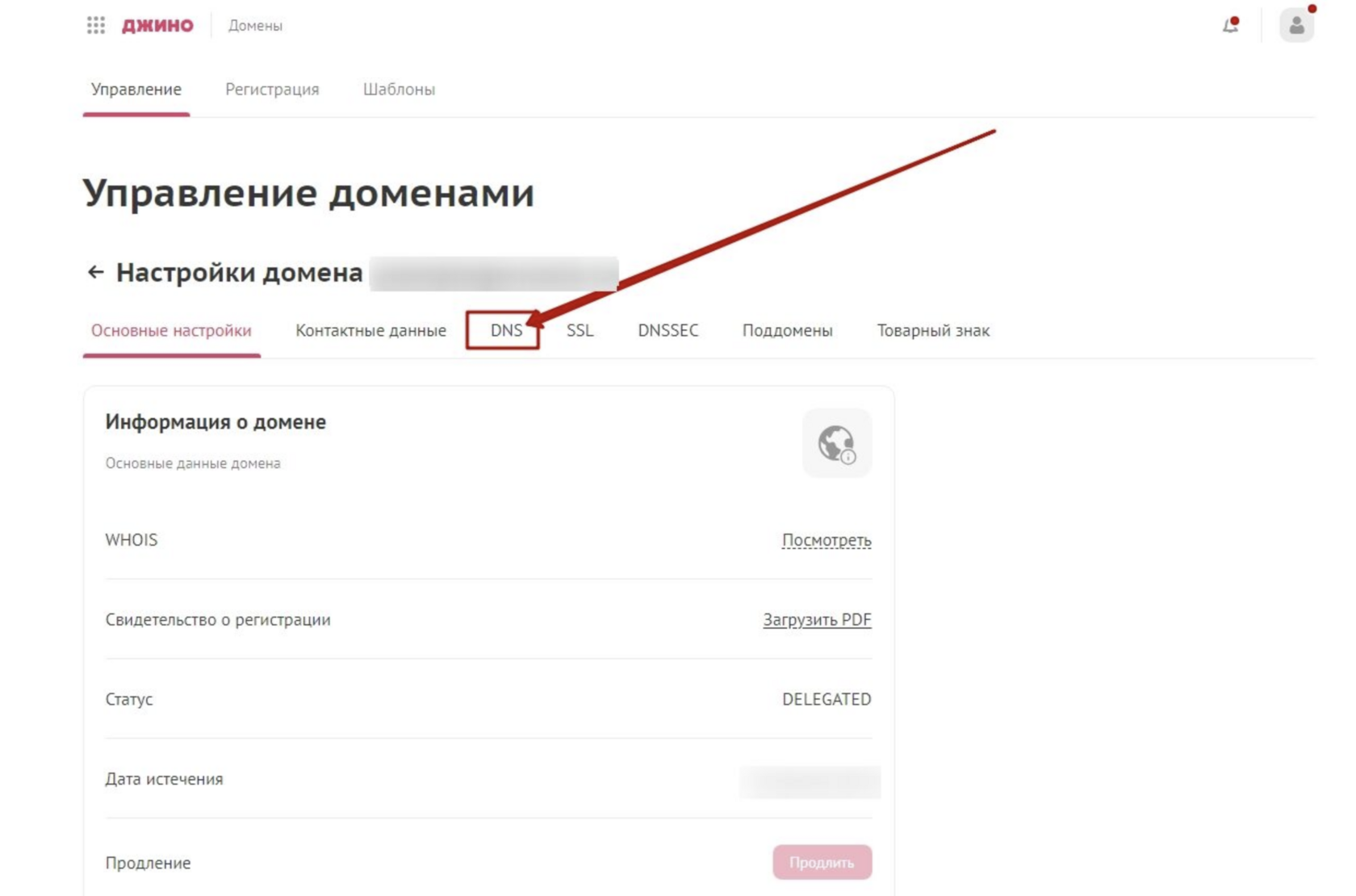The height and width of the screenshot is (896, 1356).
Task: Switch to the Управление tab
Action: [136, 90]
